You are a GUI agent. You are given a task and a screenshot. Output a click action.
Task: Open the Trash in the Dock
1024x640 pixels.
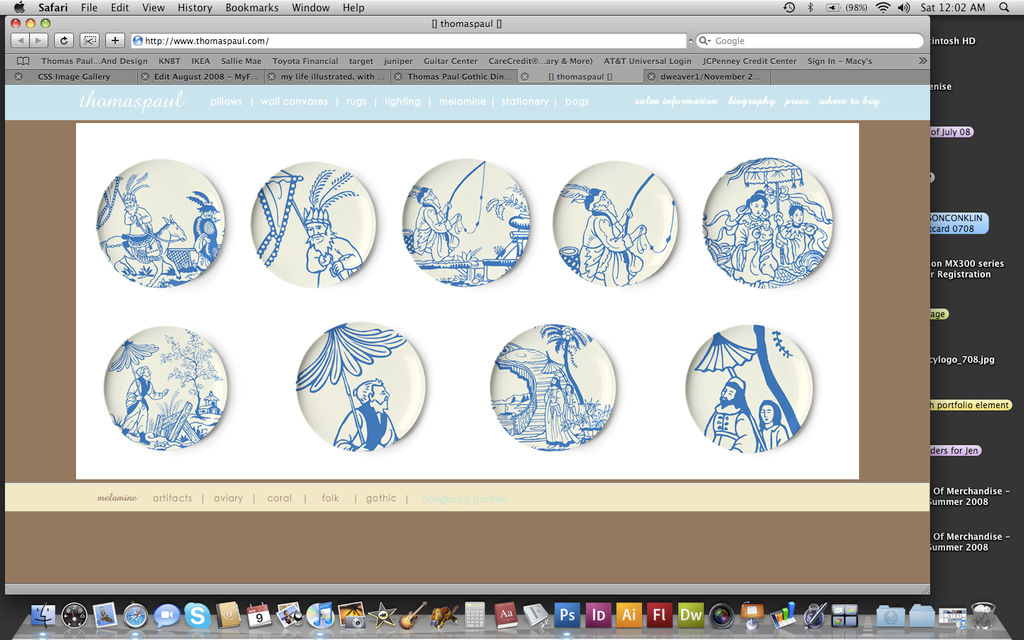(x=983, y=616)
